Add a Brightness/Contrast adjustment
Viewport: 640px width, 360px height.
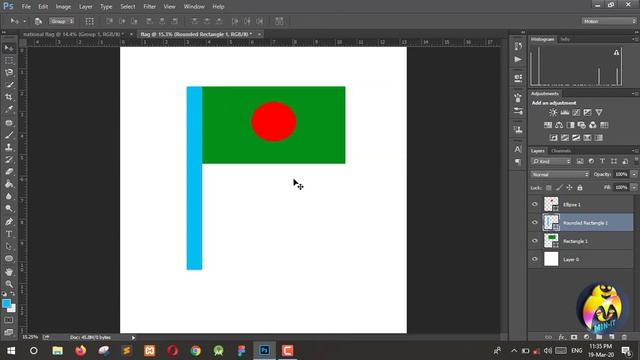pyautogui.click(x=553, y=112)
